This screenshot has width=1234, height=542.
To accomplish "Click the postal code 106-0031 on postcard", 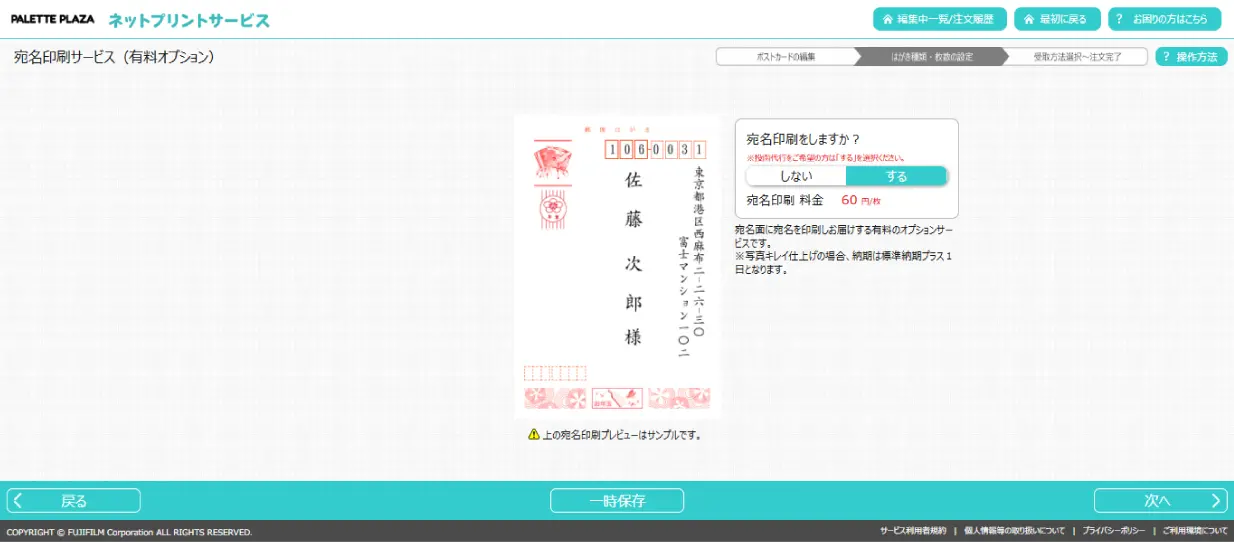I will pos(656,150).
